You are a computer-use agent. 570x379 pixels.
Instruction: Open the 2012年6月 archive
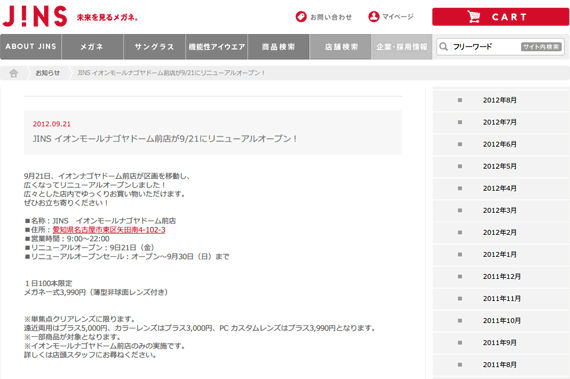(x=501, y=144)
